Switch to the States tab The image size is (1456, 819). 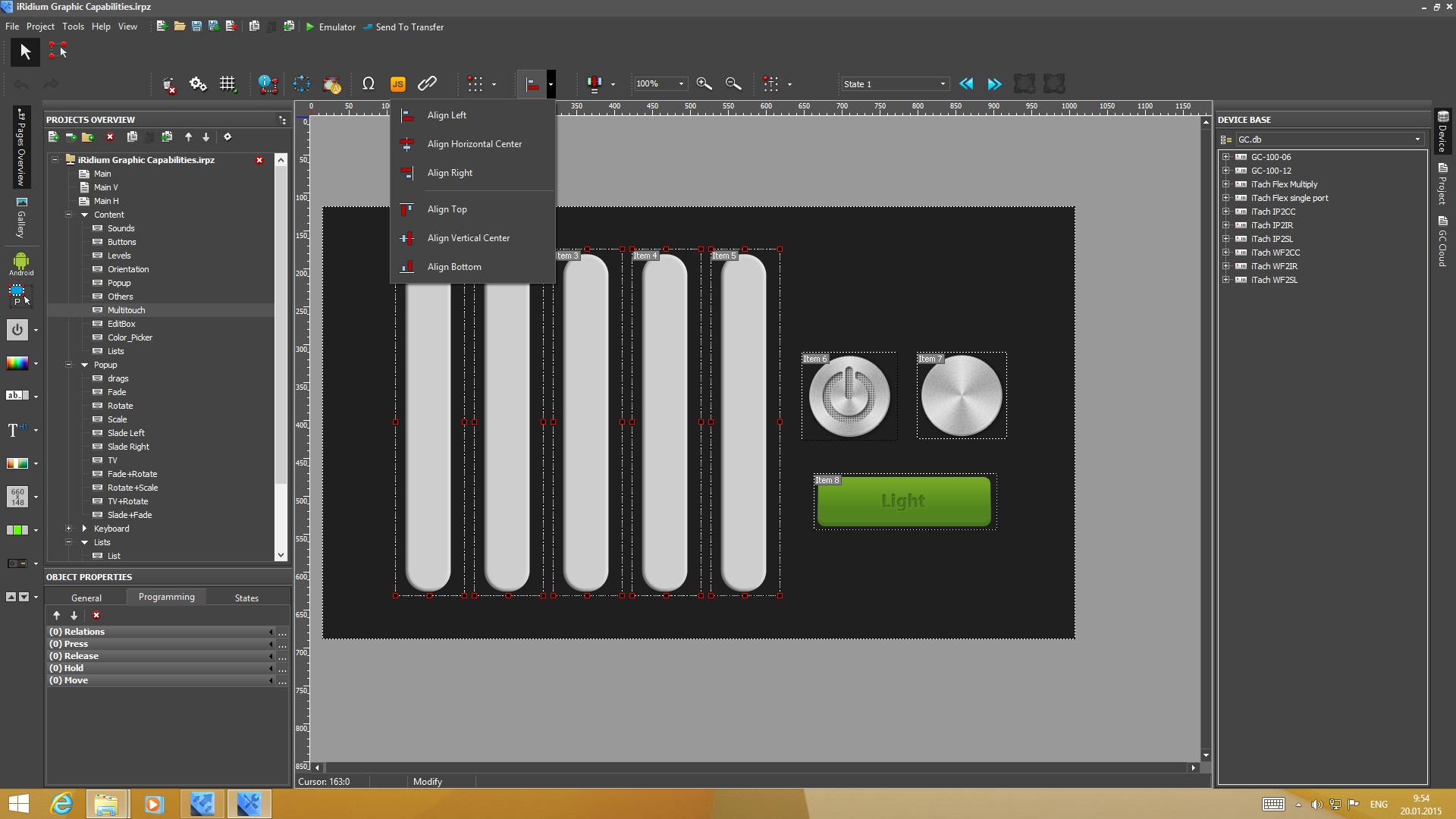click(x=246, y=598)
